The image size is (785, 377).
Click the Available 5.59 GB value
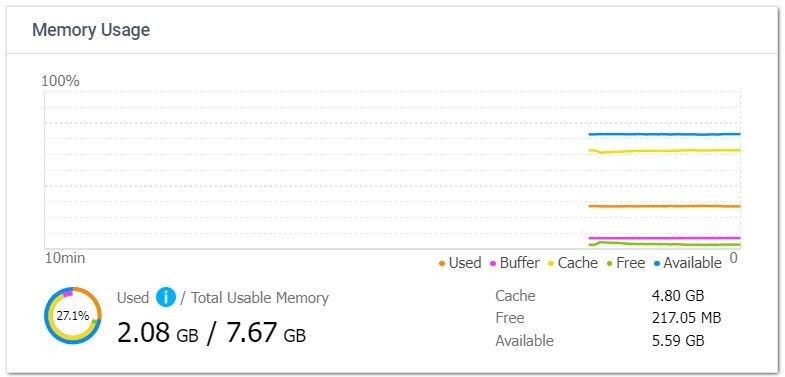678,340
